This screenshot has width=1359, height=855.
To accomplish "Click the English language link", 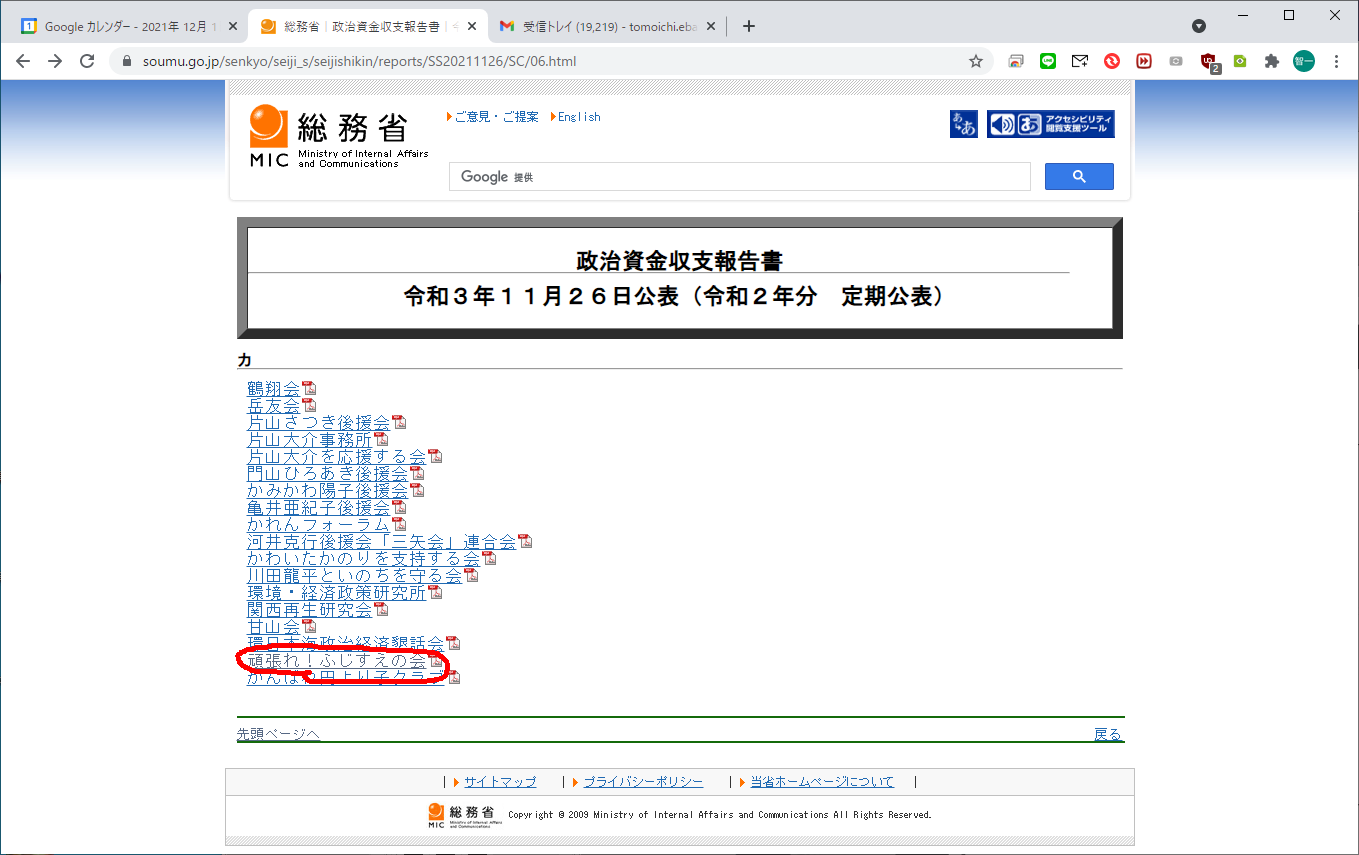I will (x=579, y=117).
